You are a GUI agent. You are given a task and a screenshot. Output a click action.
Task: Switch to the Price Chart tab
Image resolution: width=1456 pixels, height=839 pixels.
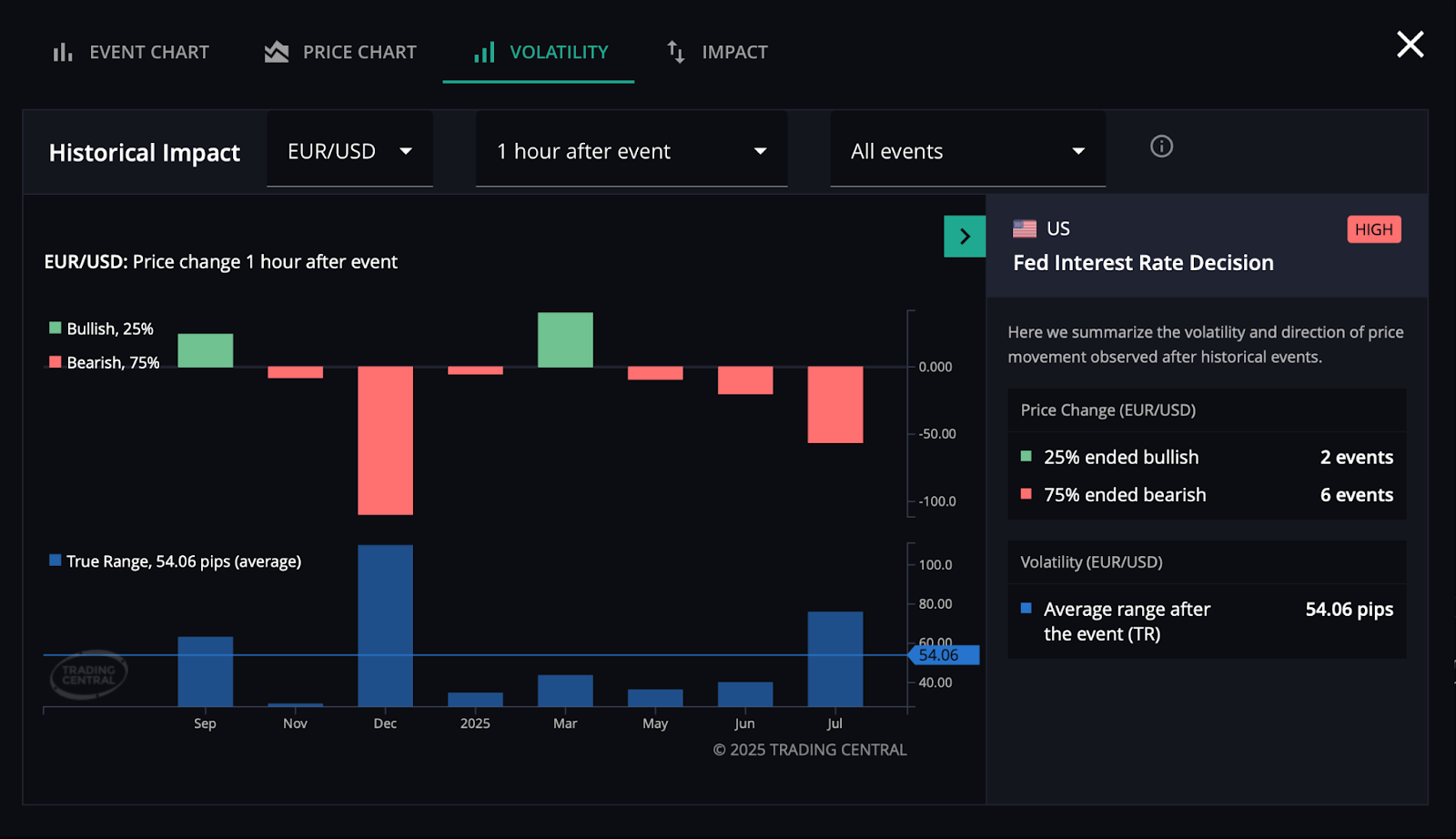point(359,53)
